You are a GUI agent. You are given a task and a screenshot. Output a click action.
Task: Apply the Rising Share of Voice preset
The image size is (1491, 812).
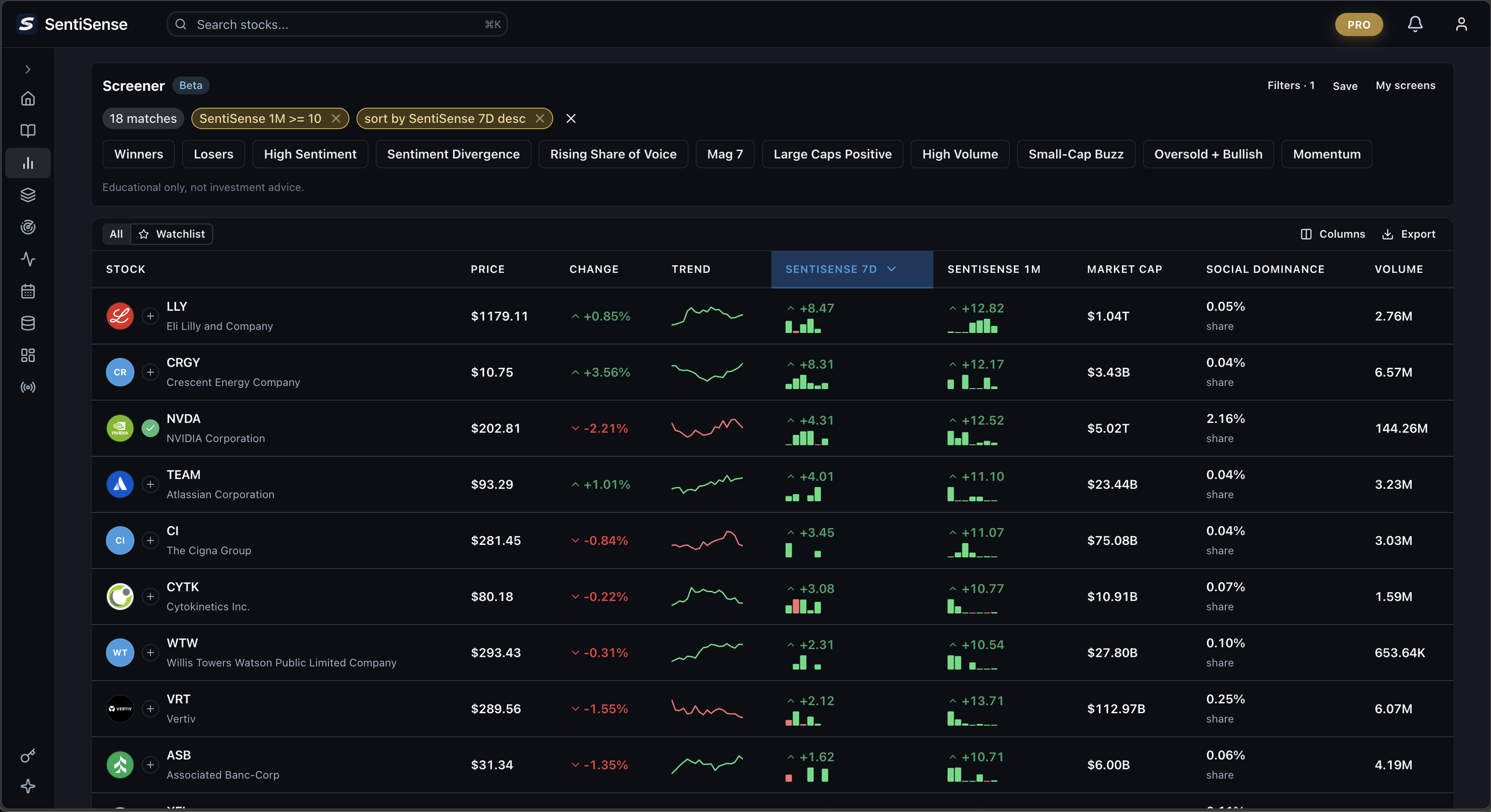613,154
